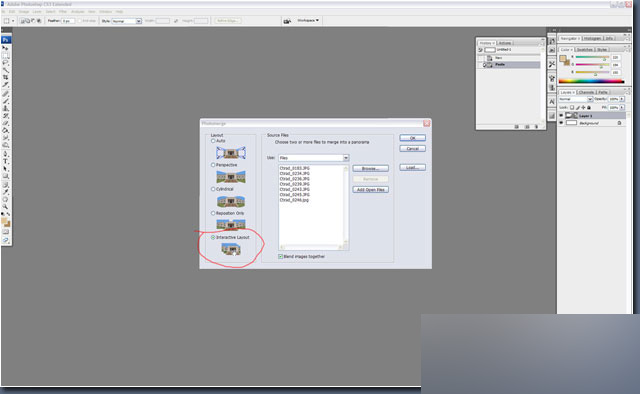Click the lock position icon in Layers

click(x=583, y=107)
